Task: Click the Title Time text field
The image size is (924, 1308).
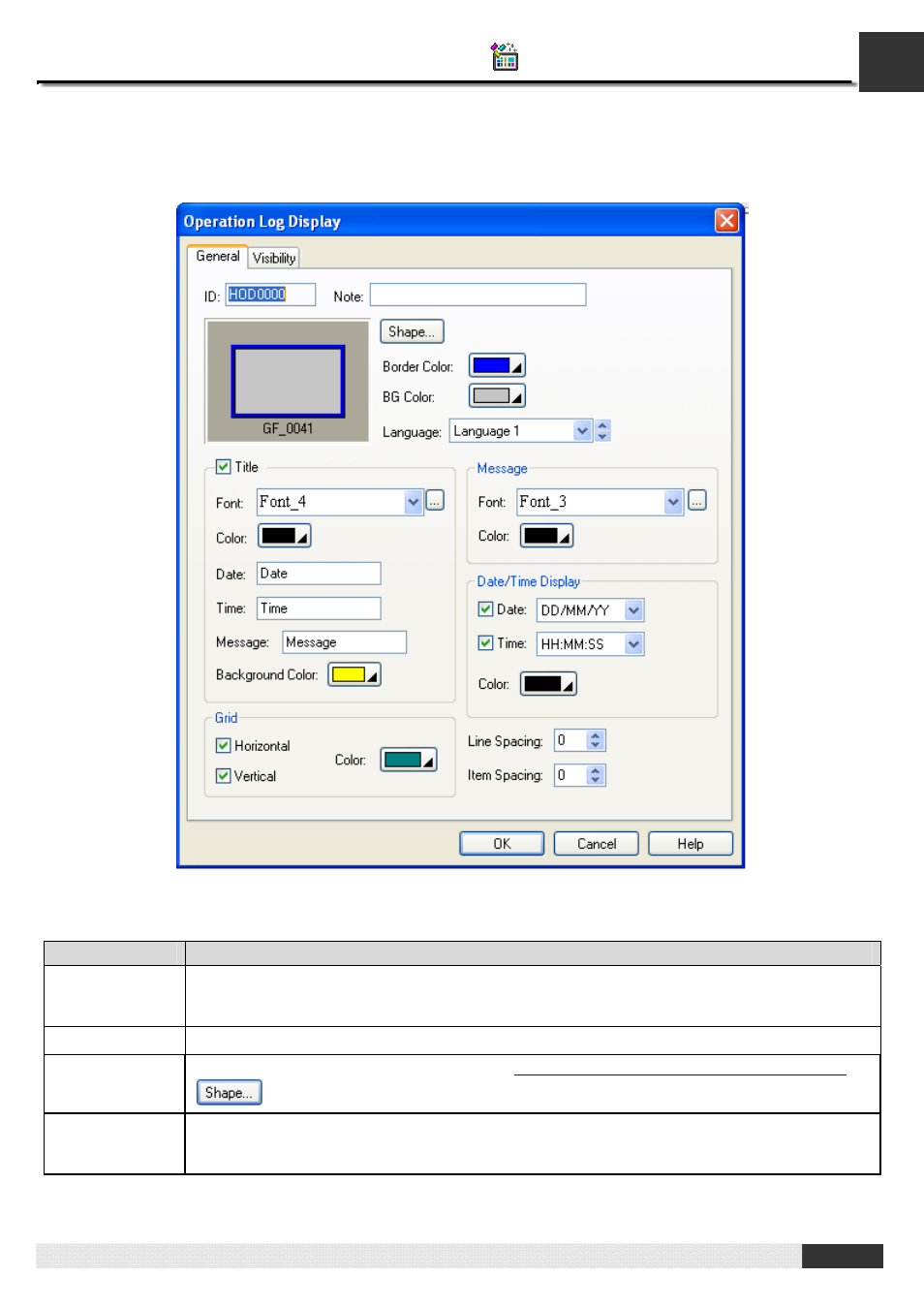Action: click(319, 608)
